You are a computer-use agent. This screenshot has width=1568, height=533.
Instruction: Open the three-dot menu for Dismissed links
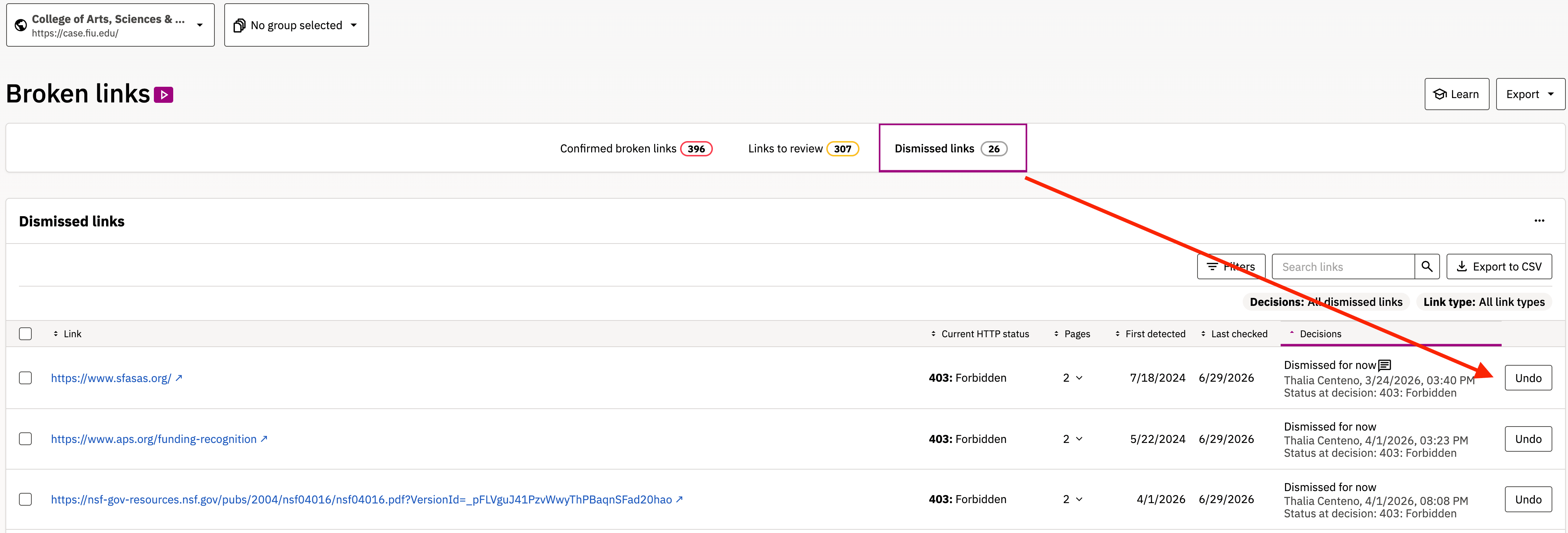1539,221
